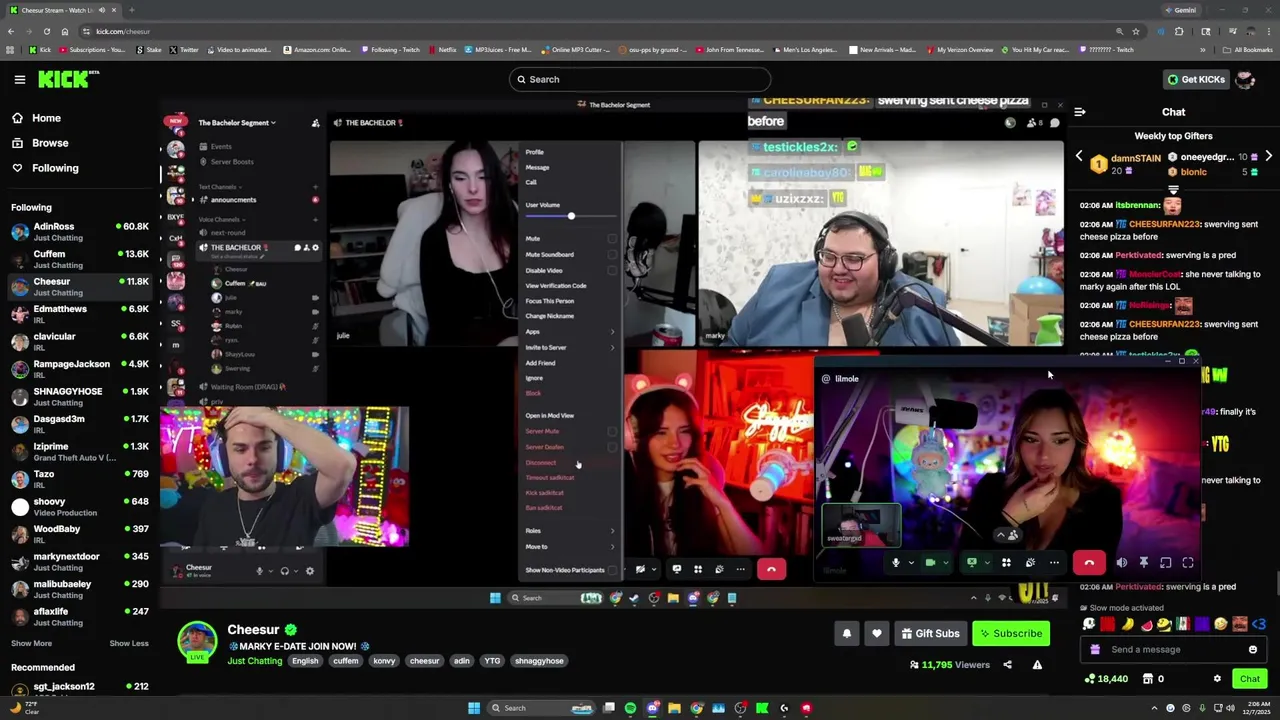Open the Windows Start button
This screenshot has width=1280, height=720.
[x=474, y=708]
